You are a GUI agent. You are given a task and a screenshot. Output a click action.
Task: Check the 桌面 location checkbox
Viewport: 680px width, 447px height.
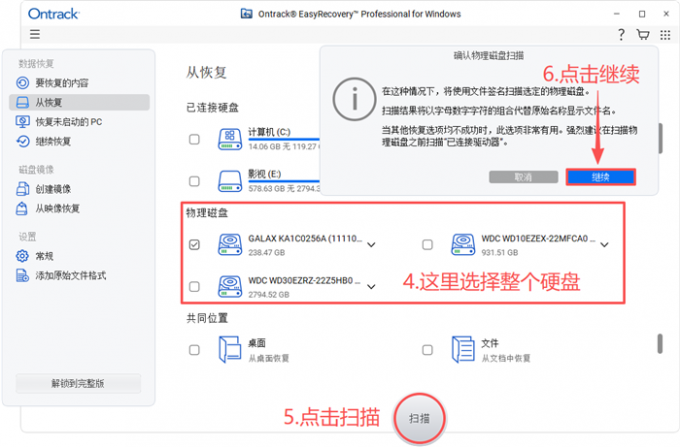coord(194,350)
